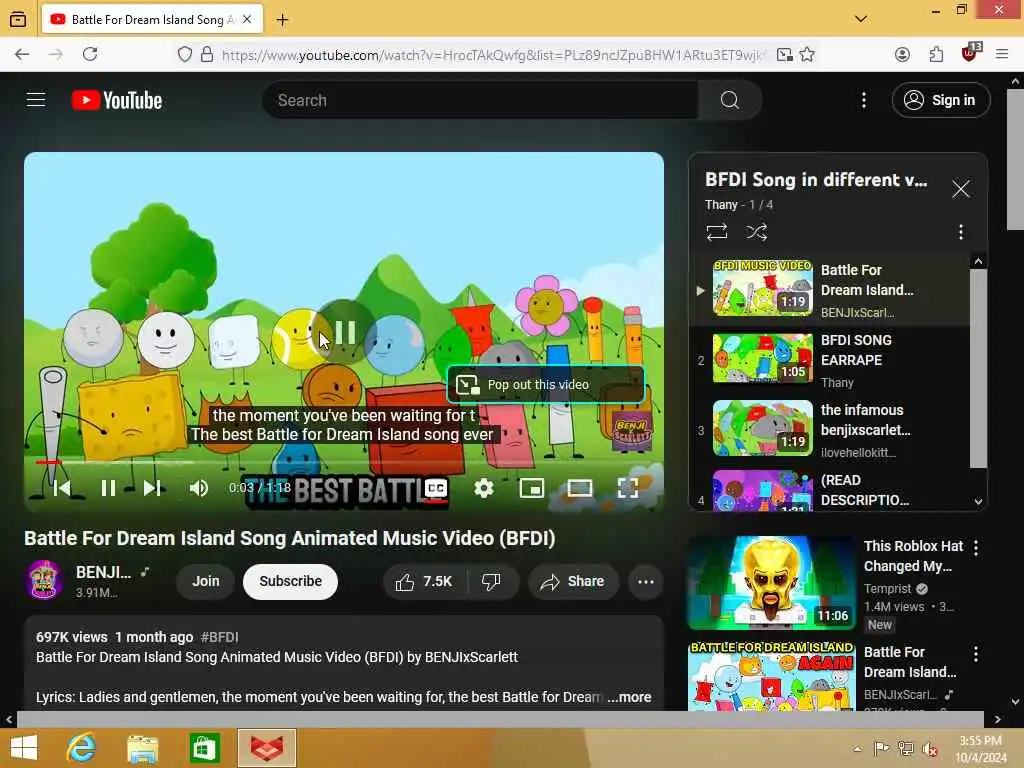Select Battle For Dream Island playlist entry
Image resolution: width=1024 pixels, height=768 pixels.
click(x=831, y=290)
